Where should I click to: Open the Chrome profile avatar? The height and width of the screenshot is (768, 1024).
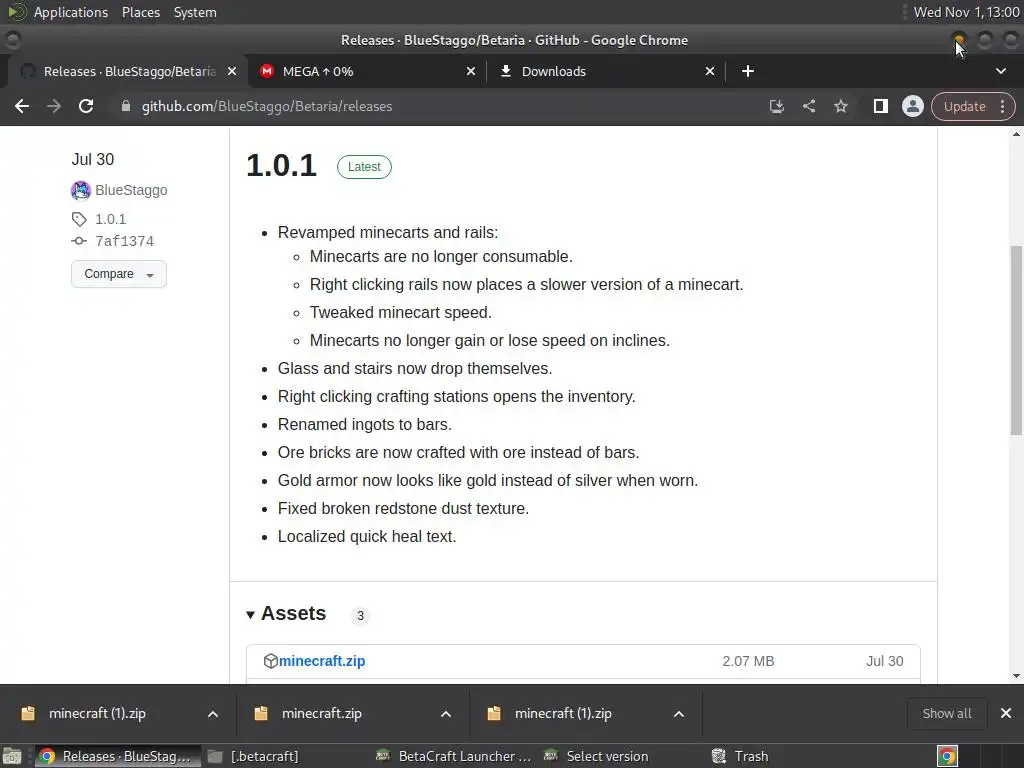click(912, 106)
